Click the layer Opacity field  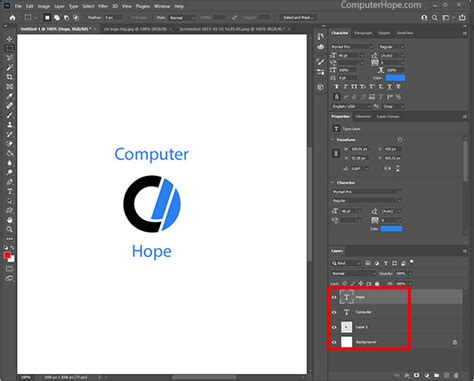point(401,274)
